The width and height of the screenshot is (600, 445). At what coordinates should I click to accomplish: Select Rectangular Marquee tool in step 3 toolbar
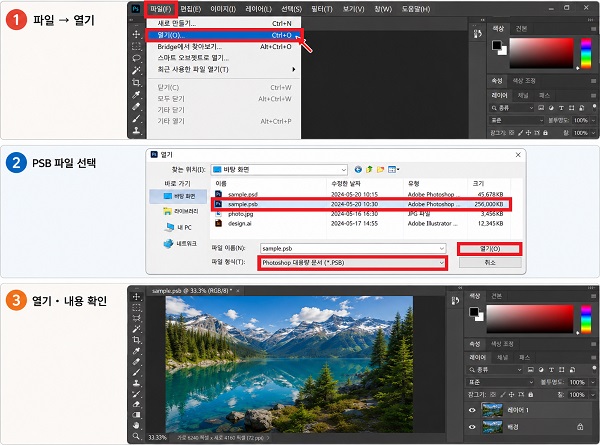tap(136, 307)
